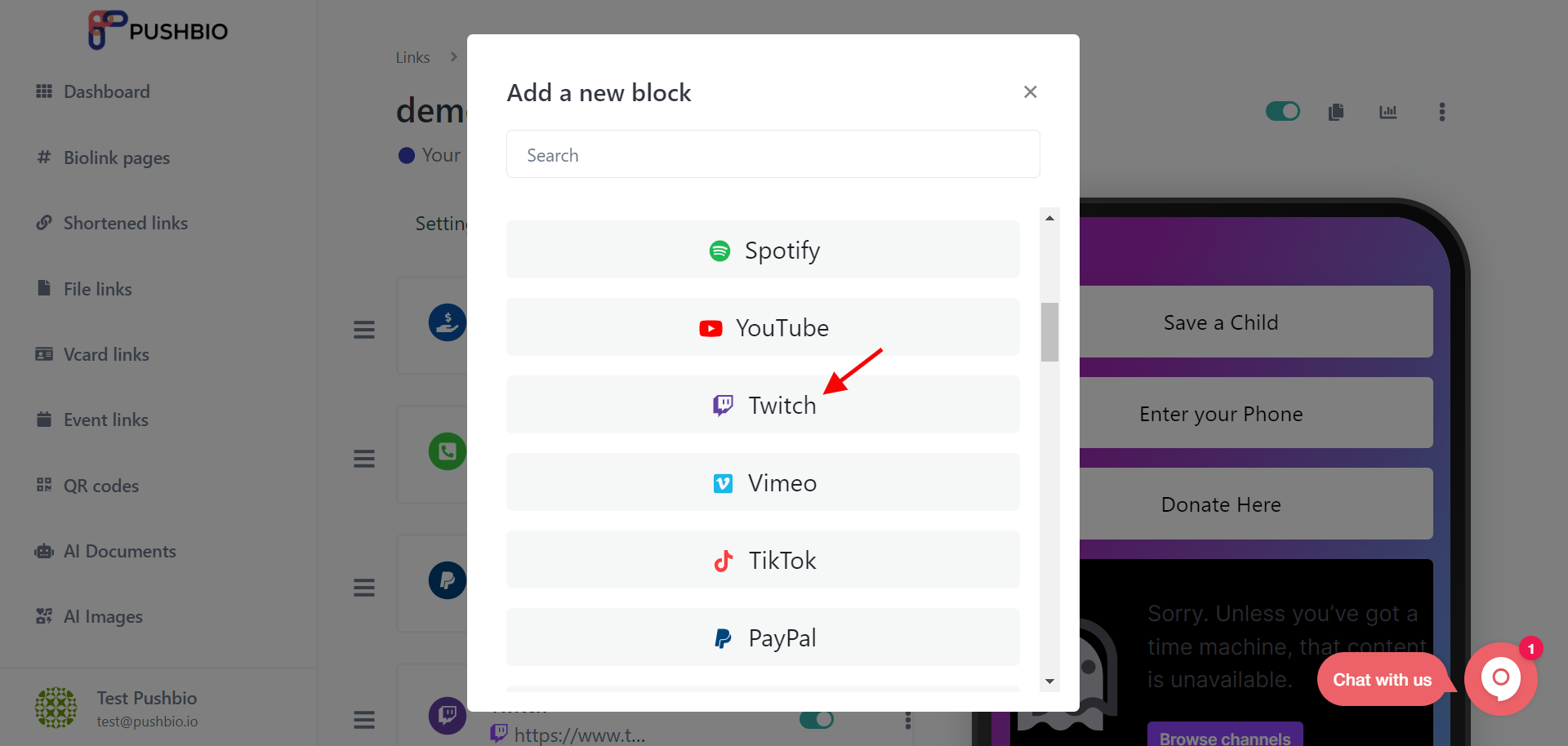
Task: Click the purple Twitch block icon
Action: pos(447,716)
